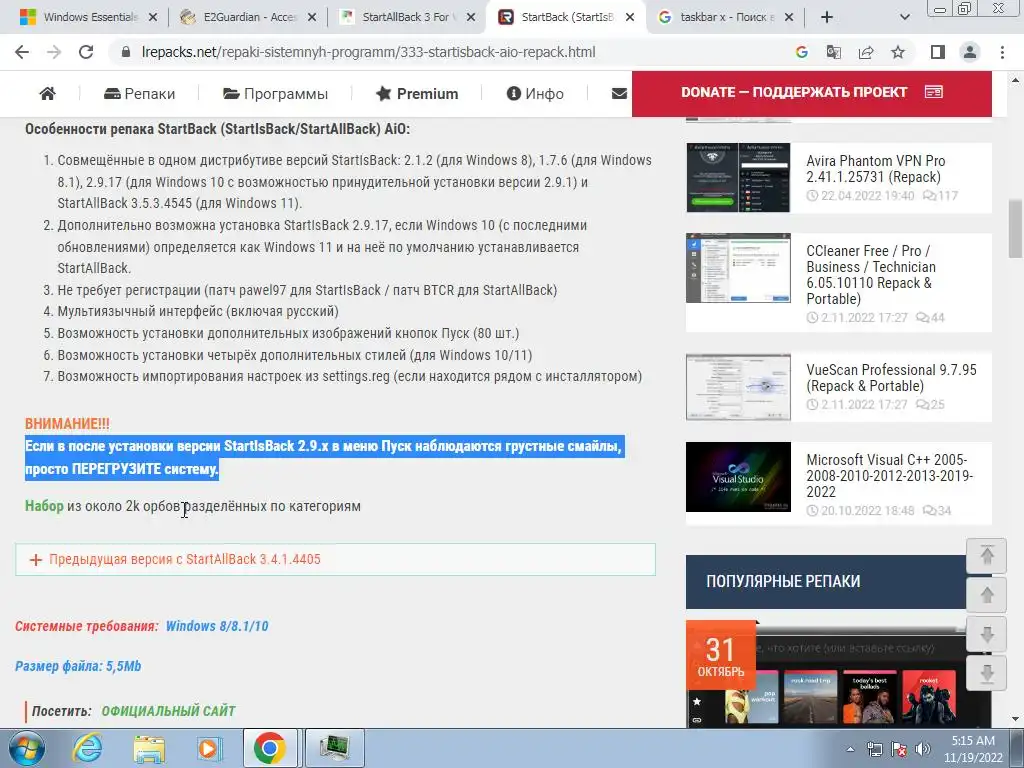The height and width of the screenshot is (768, 1024).
Task: Close the E2Guardian tab
Action: tap(312, 17)
